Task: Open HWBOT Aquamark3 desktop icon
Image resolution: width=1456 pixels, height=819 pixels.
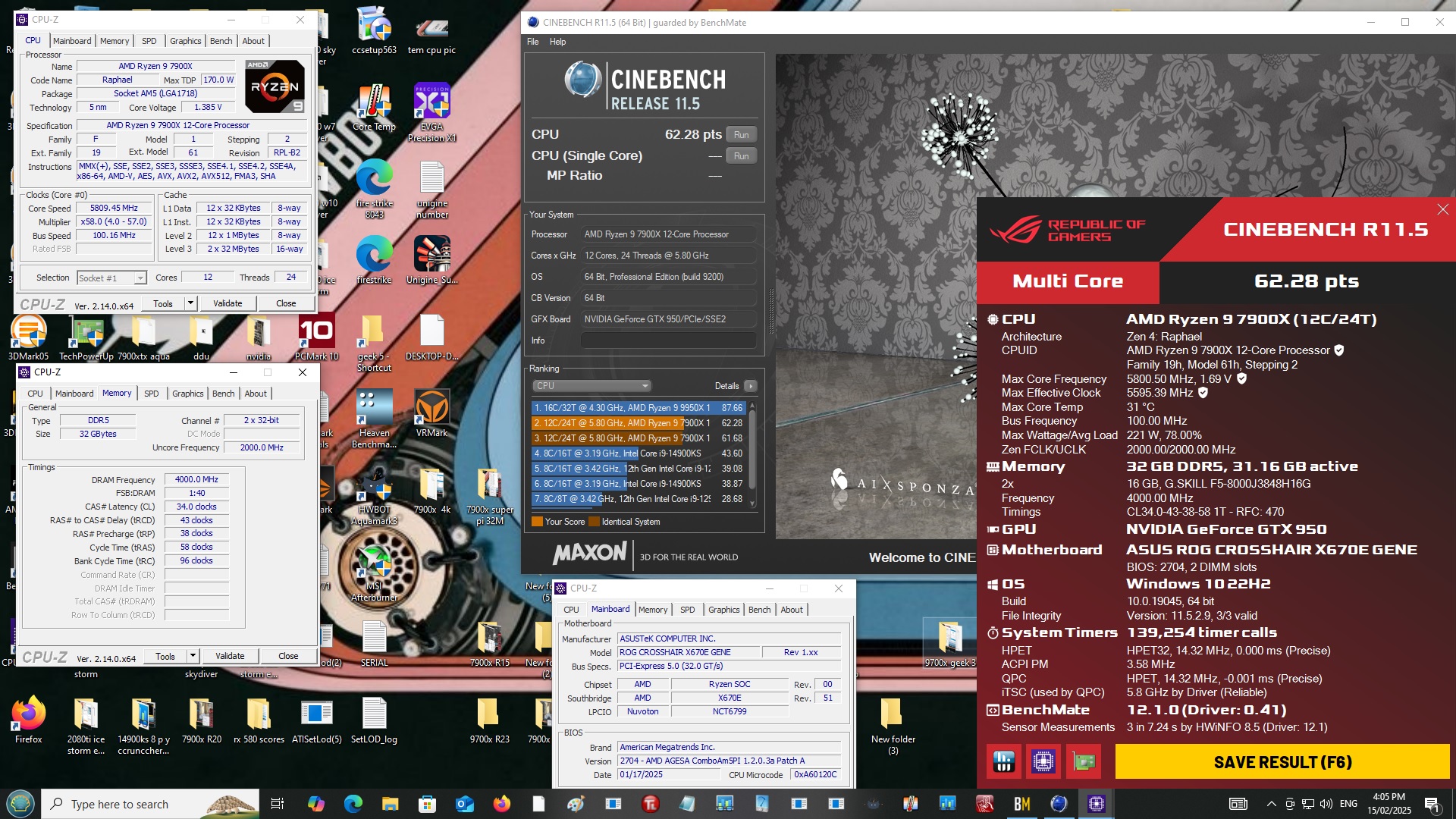Action: click(374, 495)
